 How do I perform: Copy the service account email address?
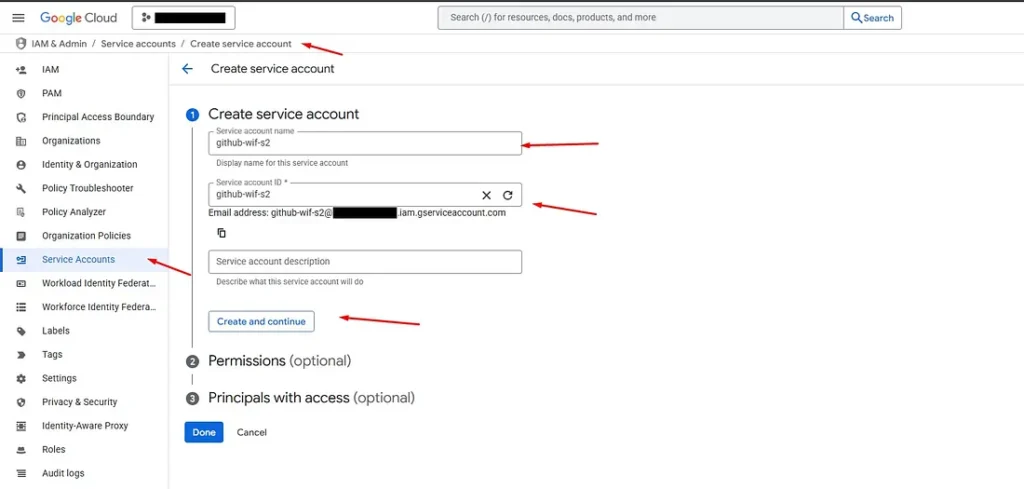coord(221,233)
